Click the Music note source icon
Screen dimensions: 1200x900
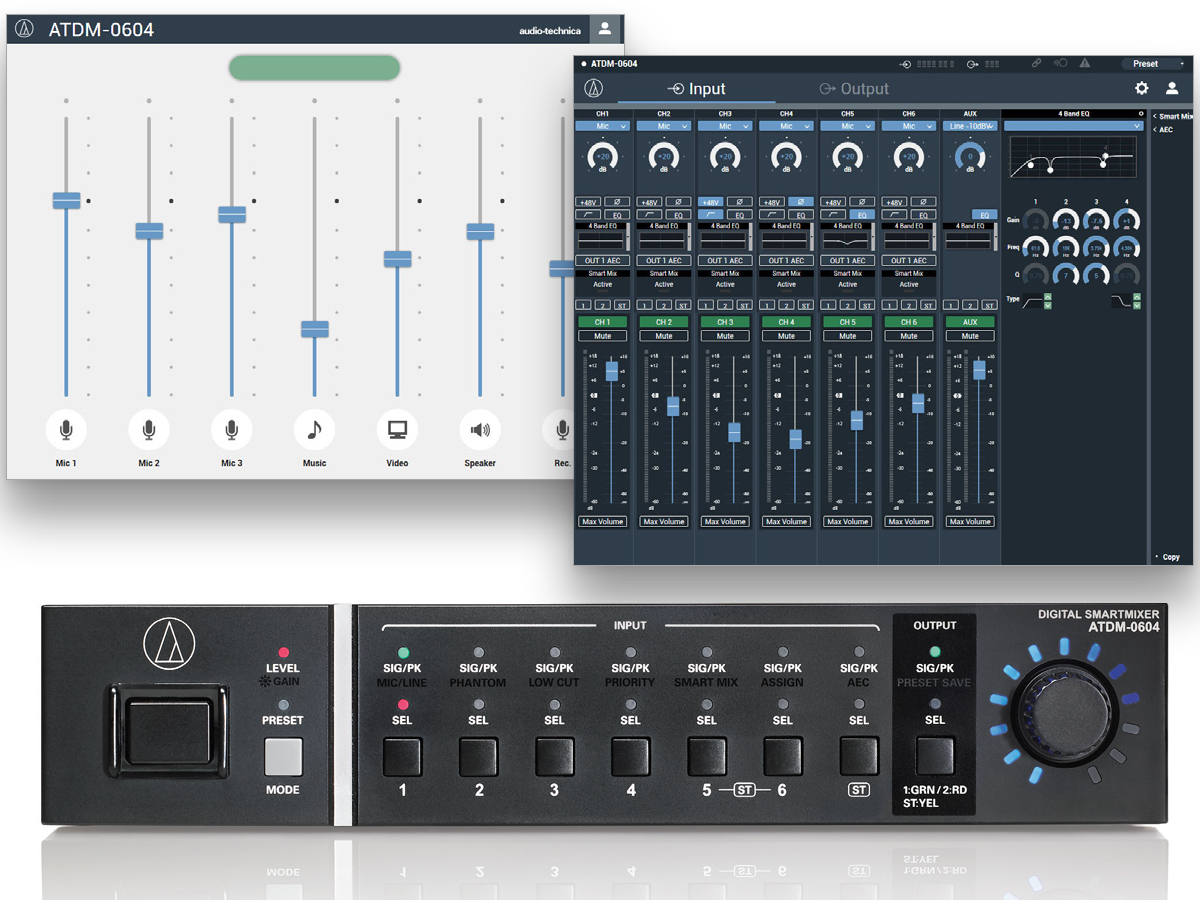[313, 429]
